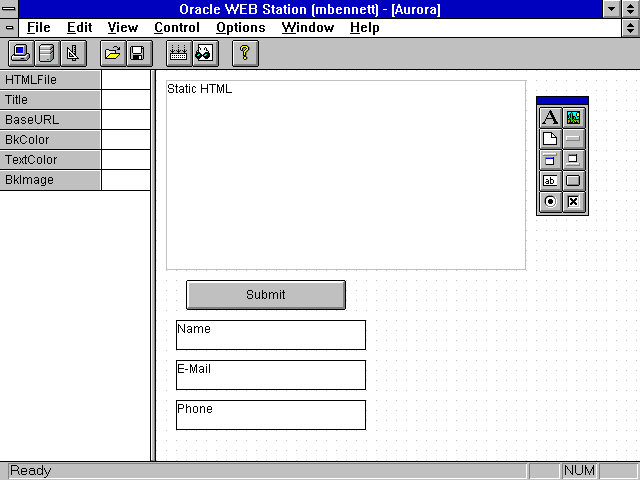
Task: Click the open folder toolbar icon
Action: point(112,53)
